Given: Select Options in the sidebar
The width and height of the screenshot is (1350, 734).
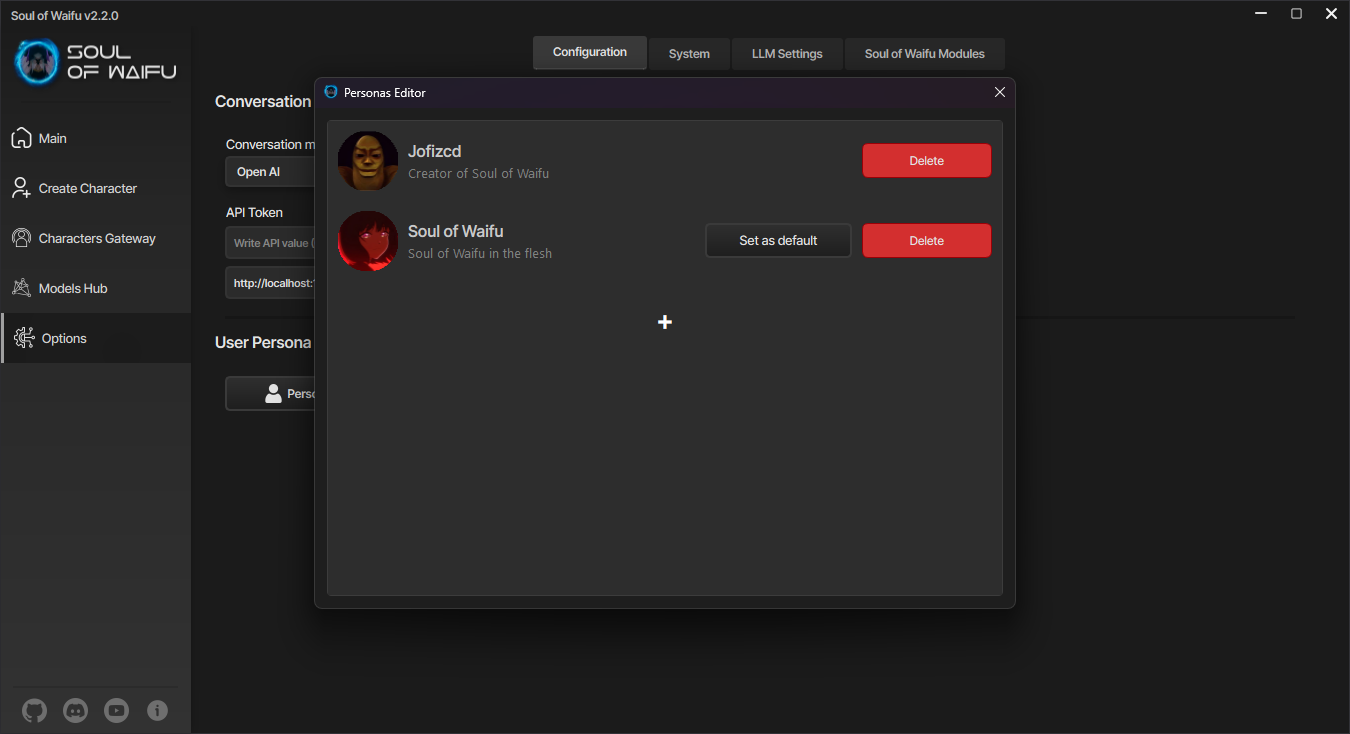Looking at the screenshot, I should [96, 338].
